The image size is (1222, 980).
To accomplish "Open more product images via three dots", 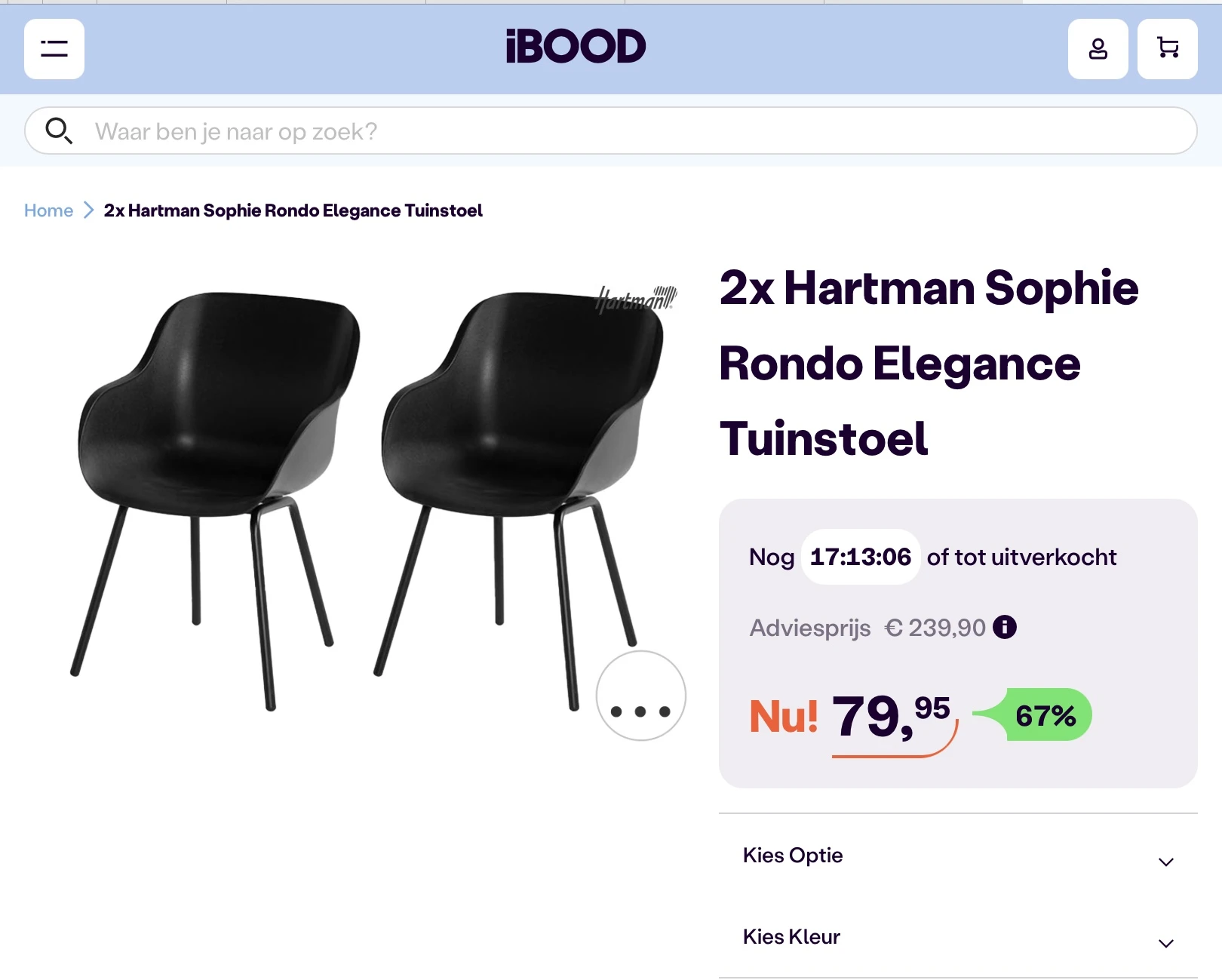I will coord(640,696).
